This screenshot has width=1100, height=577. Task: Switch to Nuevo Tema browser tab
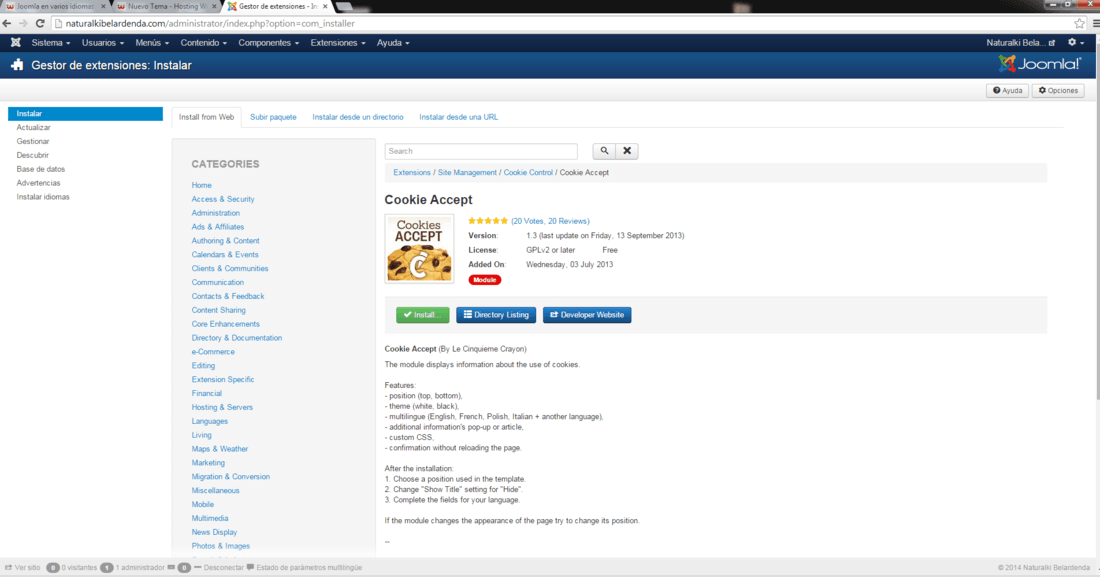[167, 6]
